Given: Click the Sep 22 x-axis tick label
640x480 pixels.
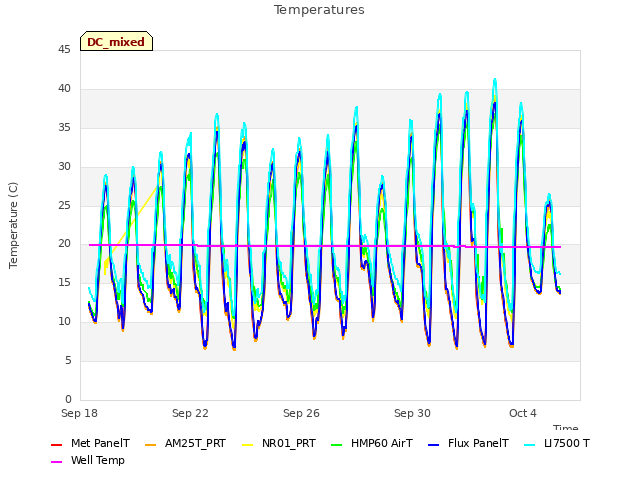Looking at the screenshot, I should 190,413.
